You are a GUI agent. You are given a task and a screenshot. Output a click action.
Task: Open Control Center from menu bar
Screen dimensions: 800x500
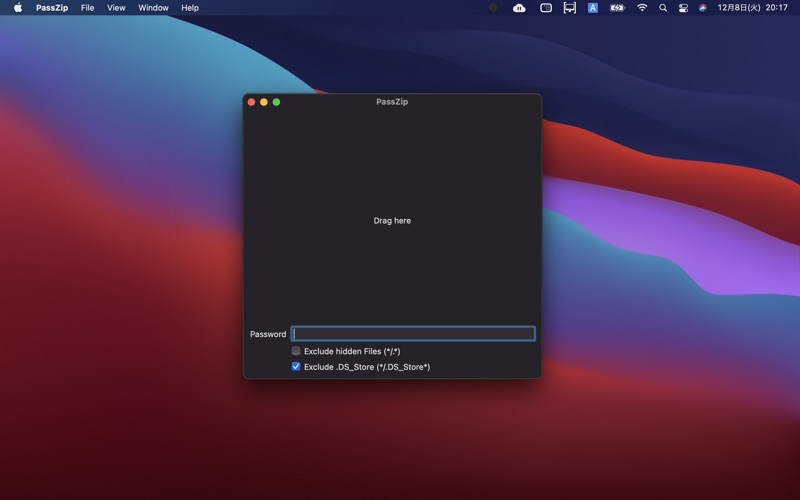(683, 8)
